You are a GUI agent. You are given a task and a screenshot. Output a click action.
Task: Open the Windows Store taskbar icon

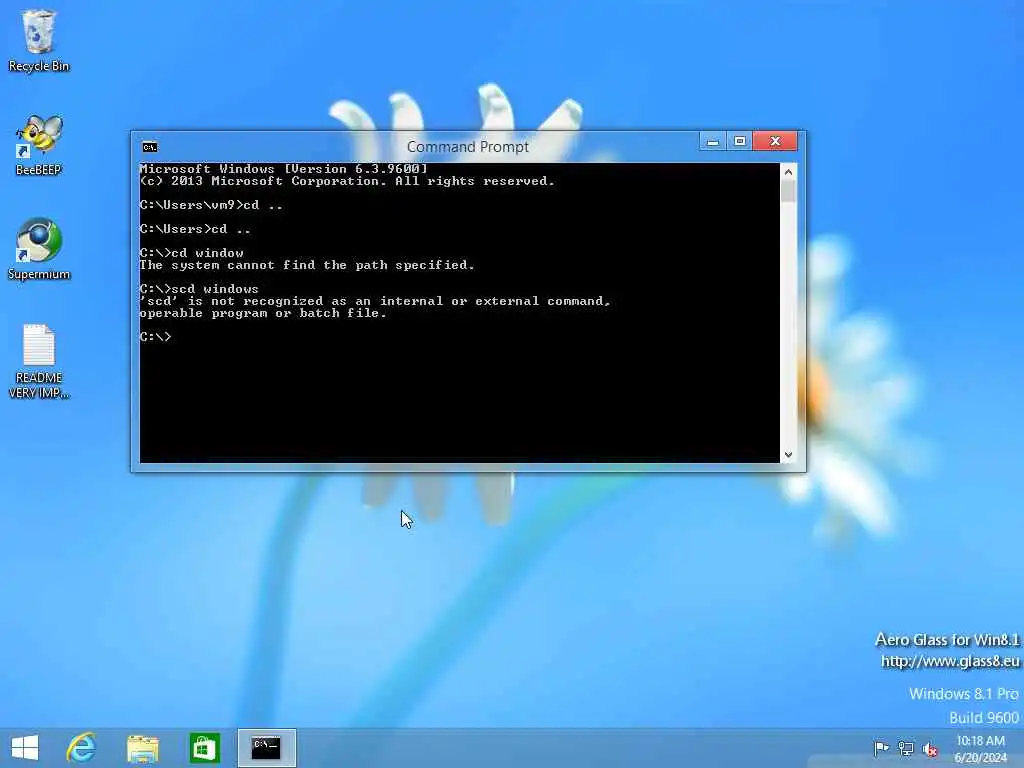(204, 748)
